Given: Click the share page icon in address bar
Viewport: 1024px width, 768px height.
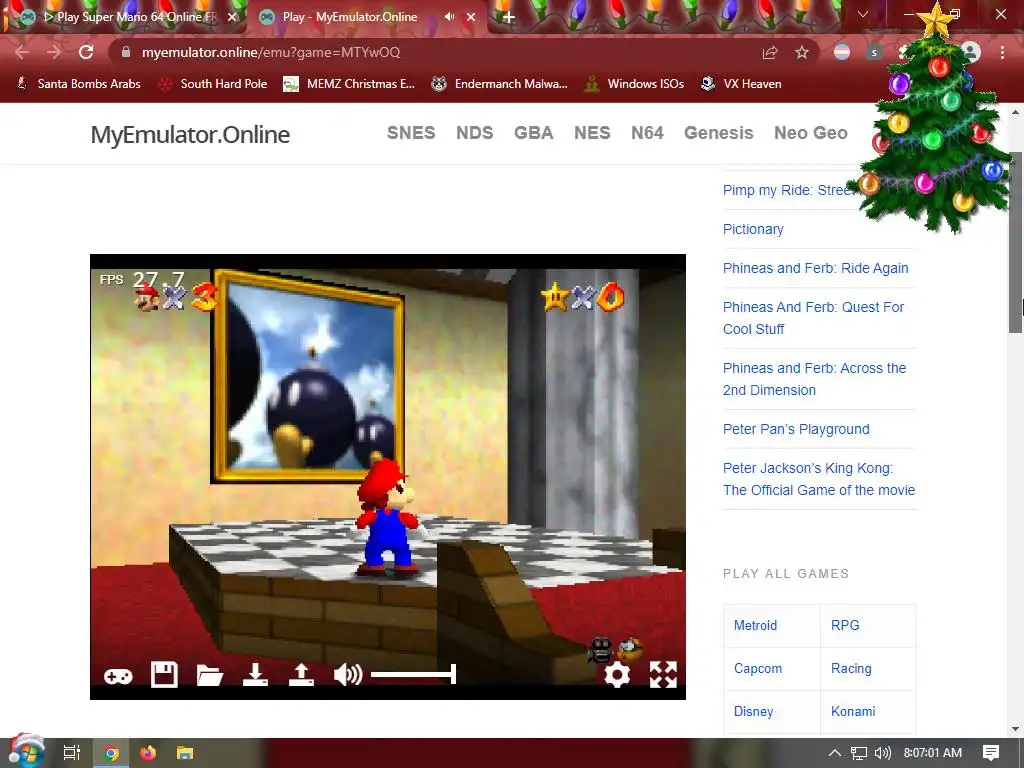Looking at the screenshot, I should [770, 52].
